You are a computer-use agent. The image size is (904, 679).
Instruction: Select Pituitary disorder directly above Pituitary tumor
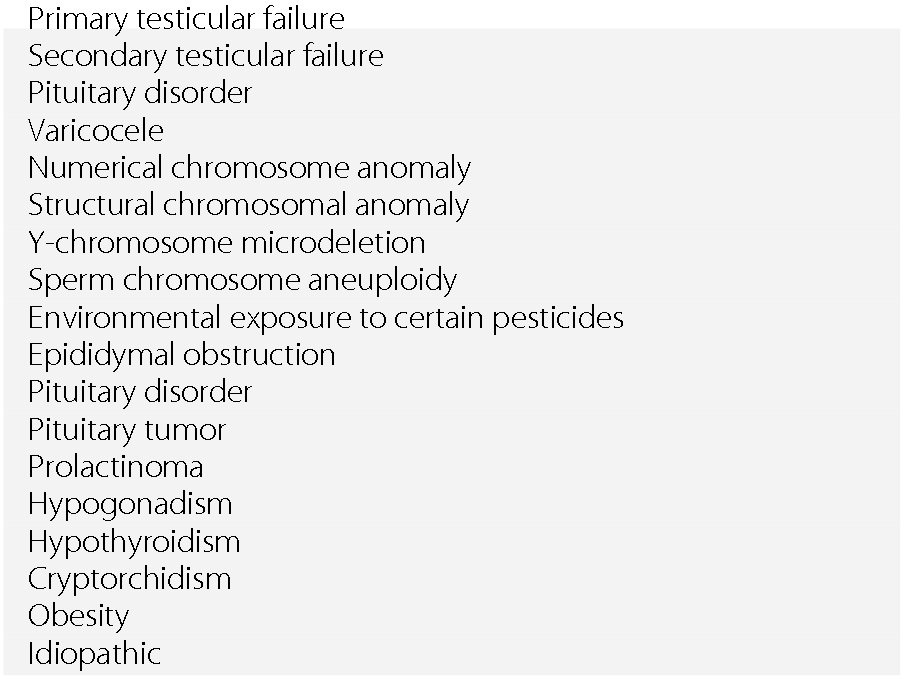click(x=139, y=392)
